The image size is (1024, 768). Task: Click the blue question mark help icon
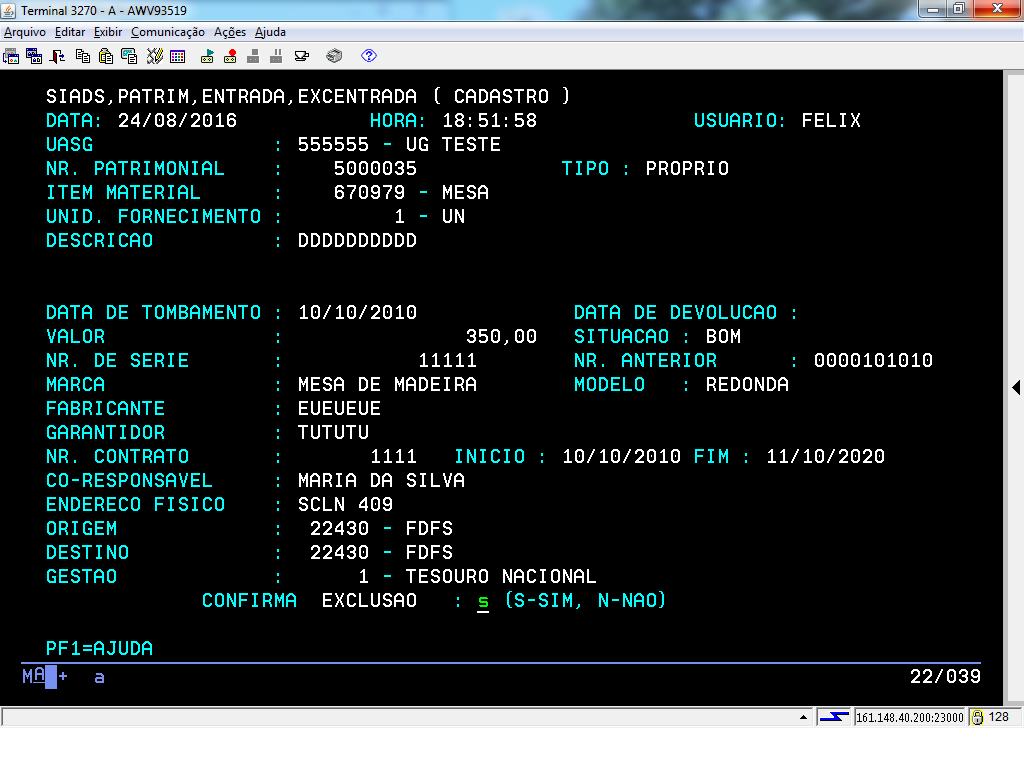click(369, 56)
